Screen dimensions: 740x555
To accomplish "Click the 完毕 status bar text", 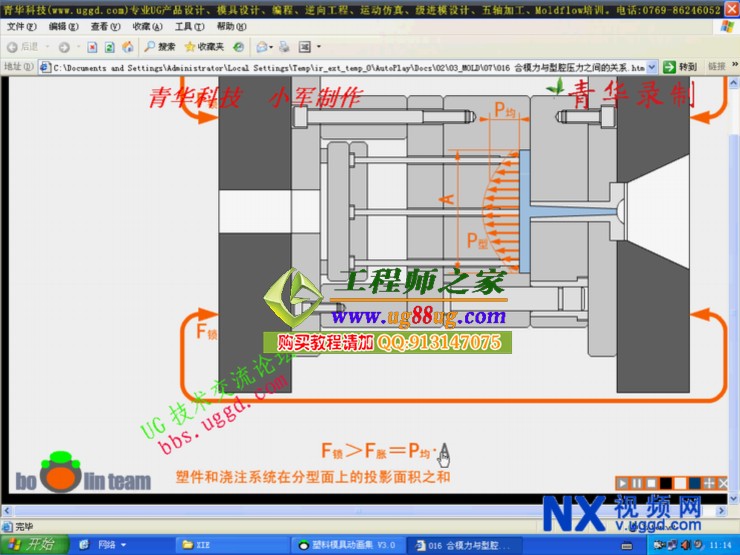I will [24, 526].
